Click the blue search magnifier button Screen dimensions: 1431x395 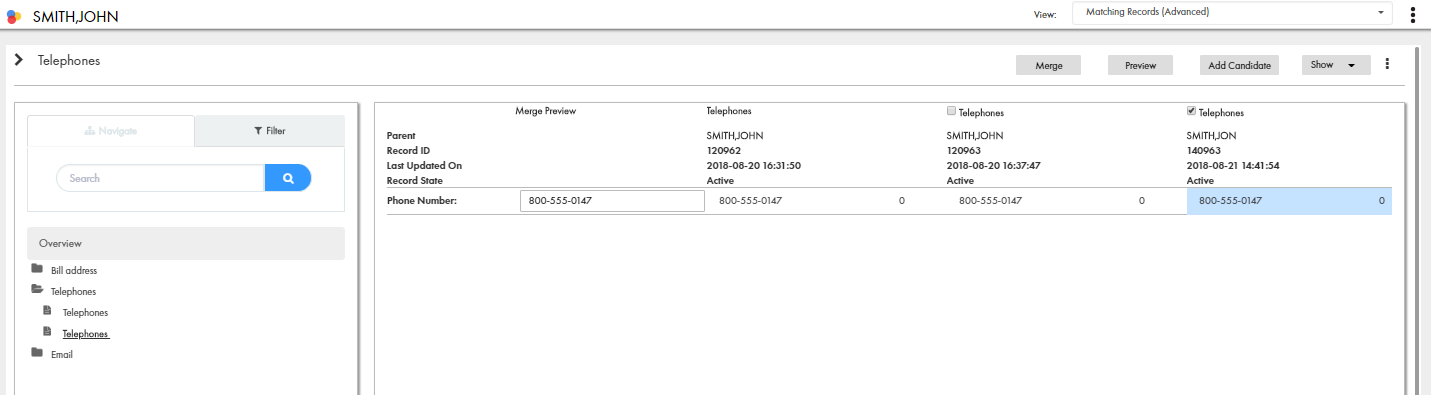[x=288, y=178]
